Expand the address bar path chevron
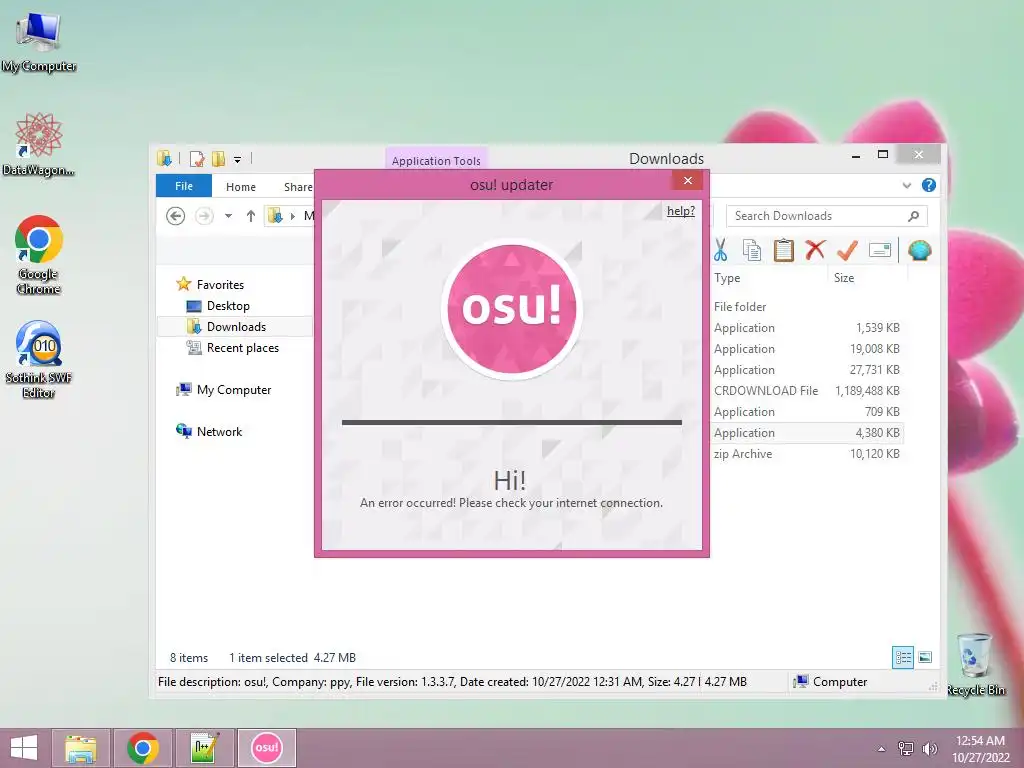The width and height of the screenshot is (1024, 768). point(293,216)
